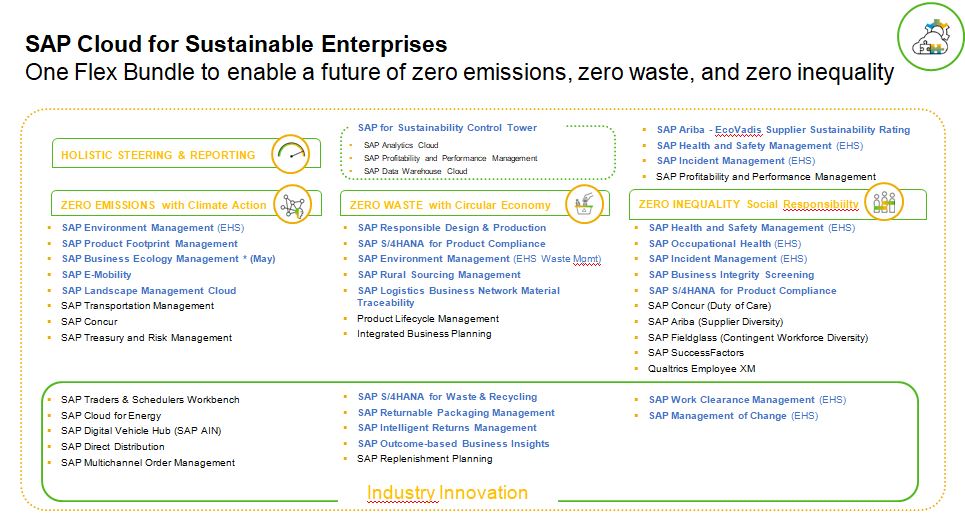Viewport: 965px width, 513px height.
Task: Click the gauge icon beside Holistic Steering & Reporting
Action: (290, 154)
